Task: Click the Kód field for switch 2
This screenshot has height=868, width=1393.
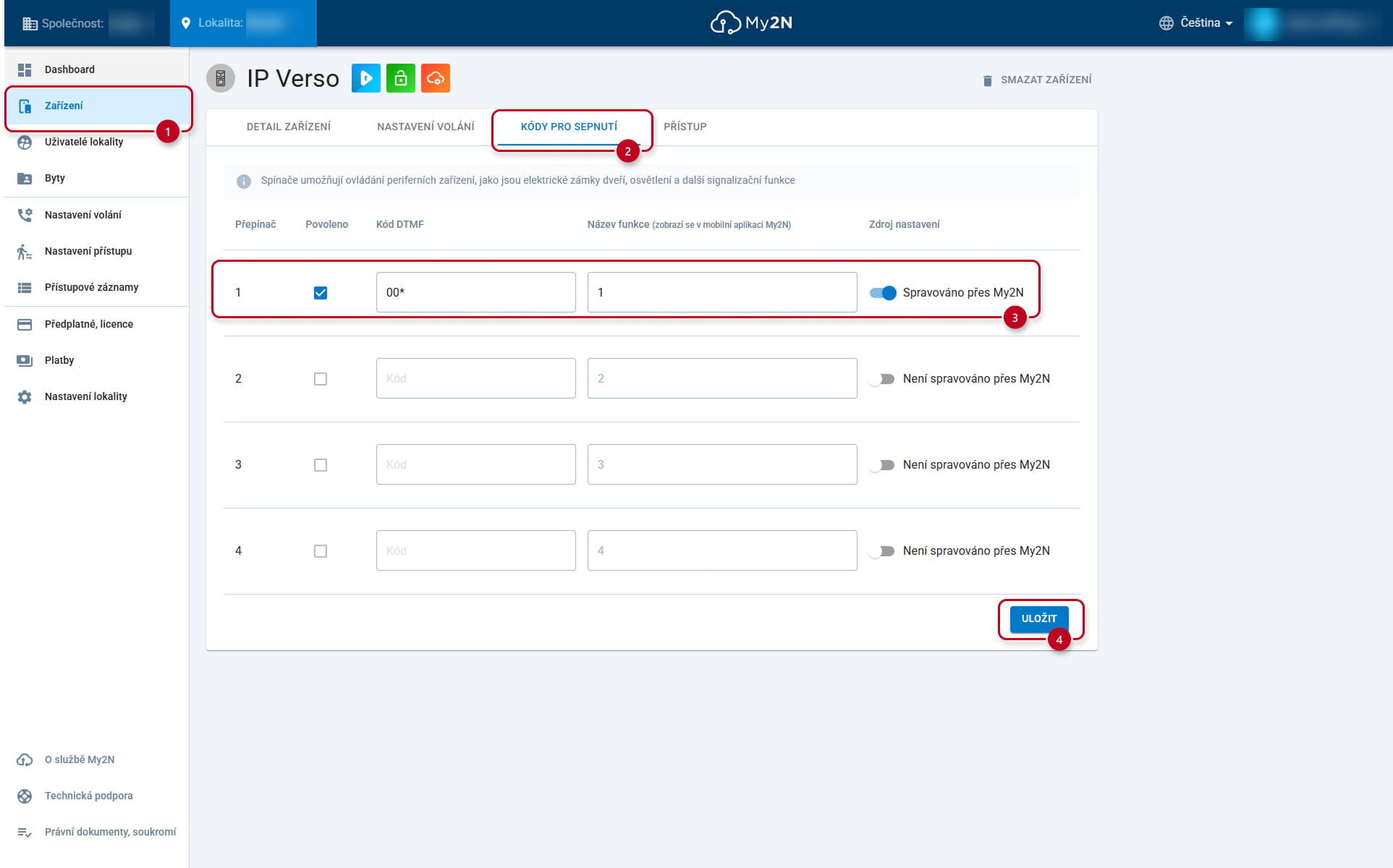Action: click(x=476, y=378)
